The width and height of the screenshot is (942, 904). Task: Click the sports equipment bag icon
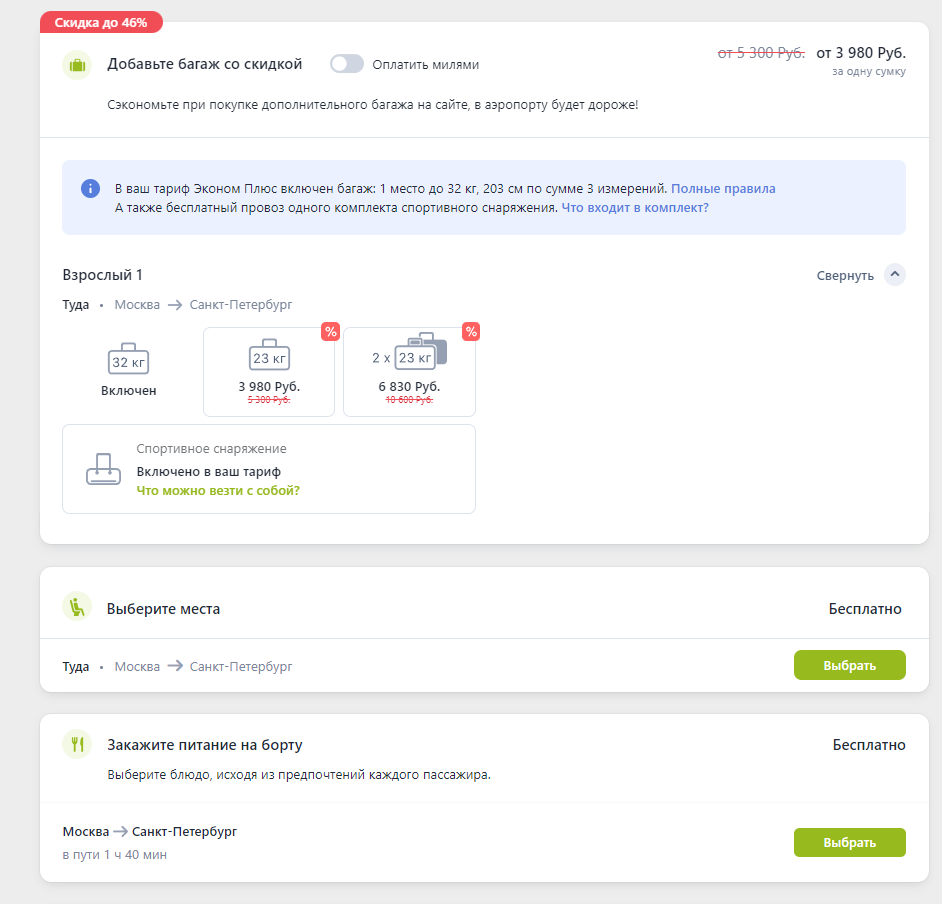coord(101,469)
